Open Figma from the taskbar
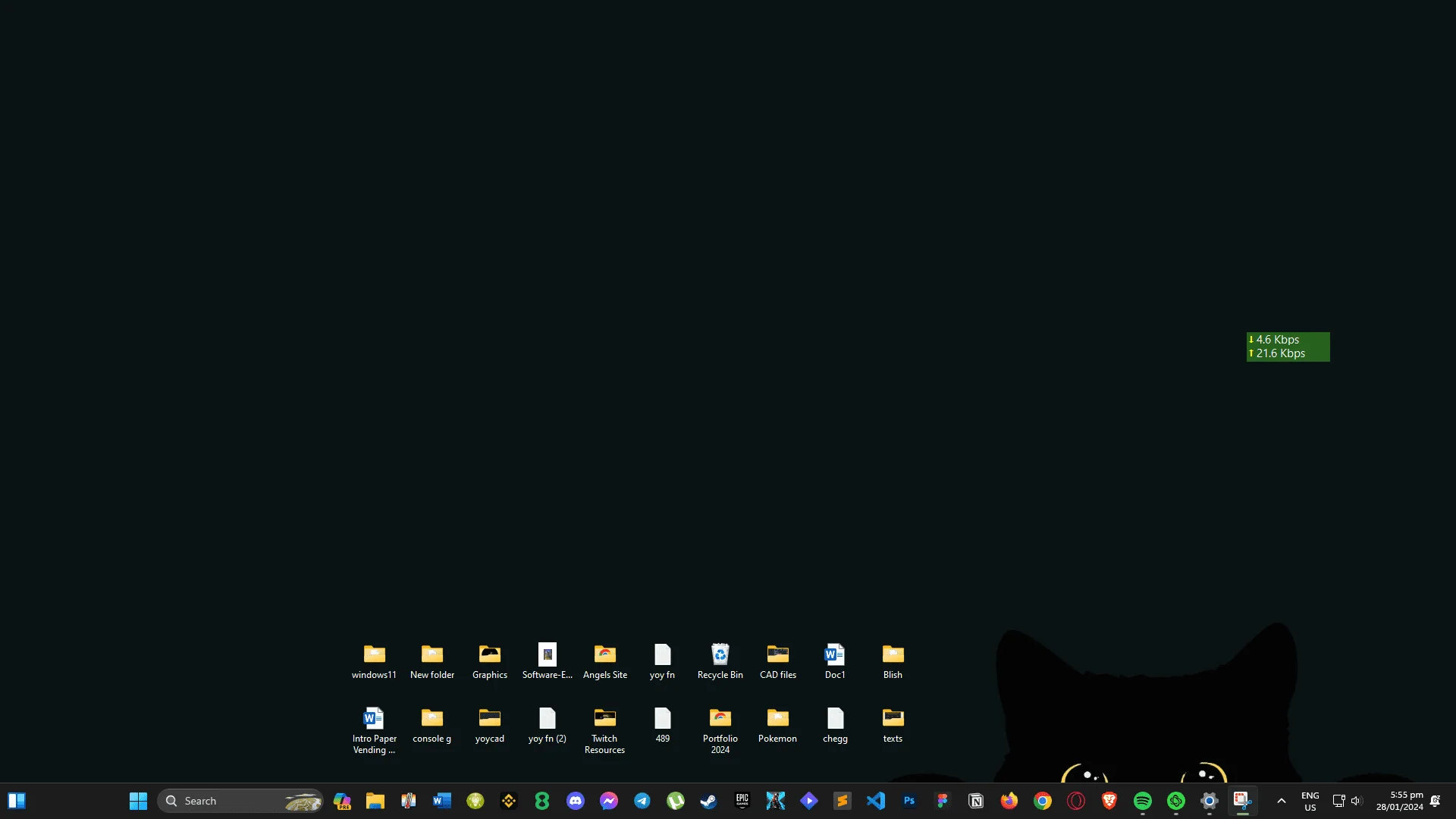Viewport: 1456px width, 819px height. [943, 801]
